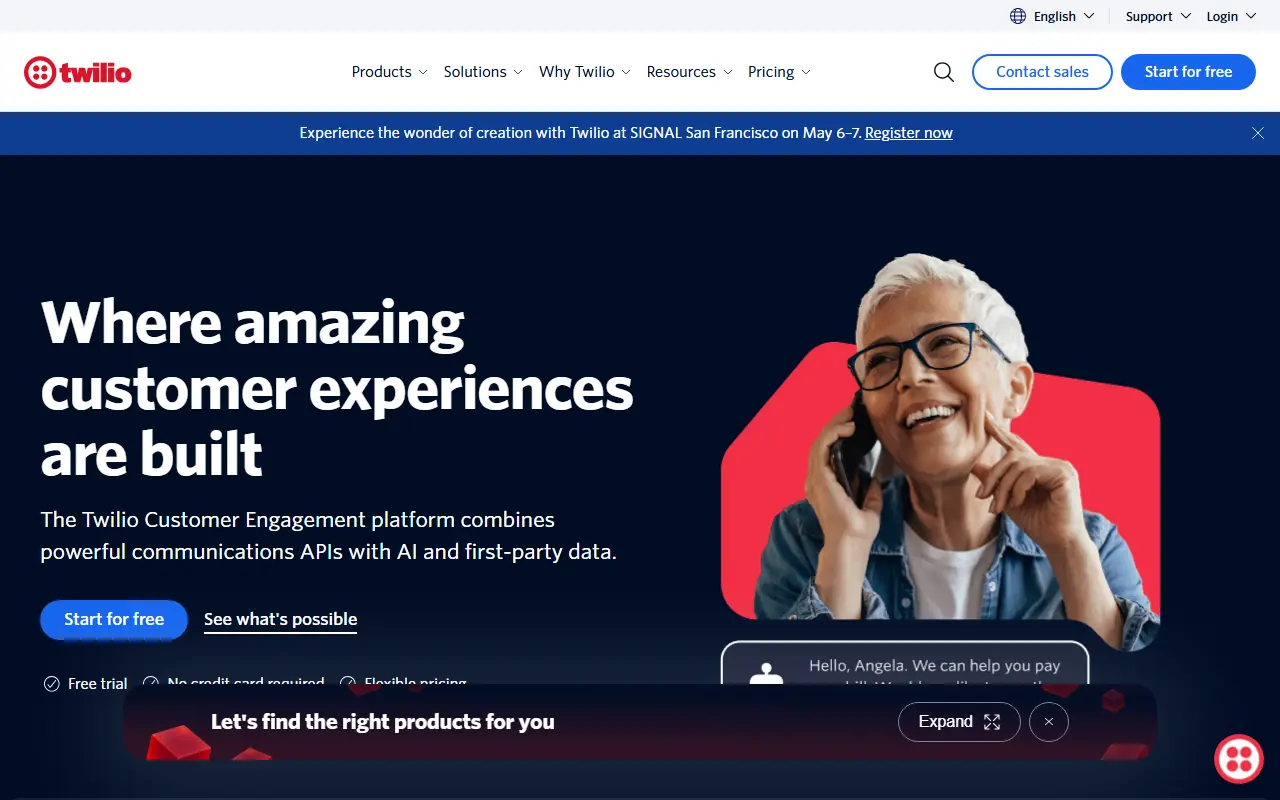
Task: Click the checkmark beside No credit card required
Action: [x=151, y=682]
